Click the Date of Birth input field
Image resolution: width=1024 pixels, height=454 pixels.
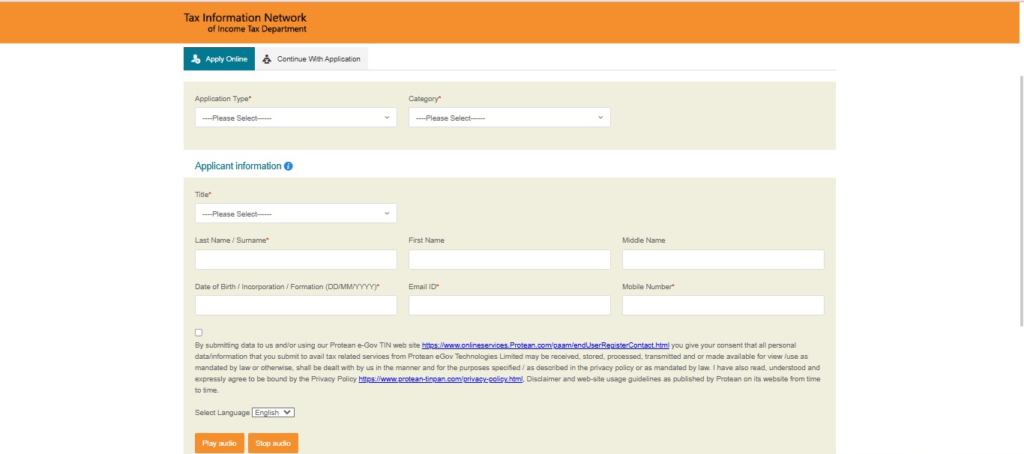pos(296,306)
